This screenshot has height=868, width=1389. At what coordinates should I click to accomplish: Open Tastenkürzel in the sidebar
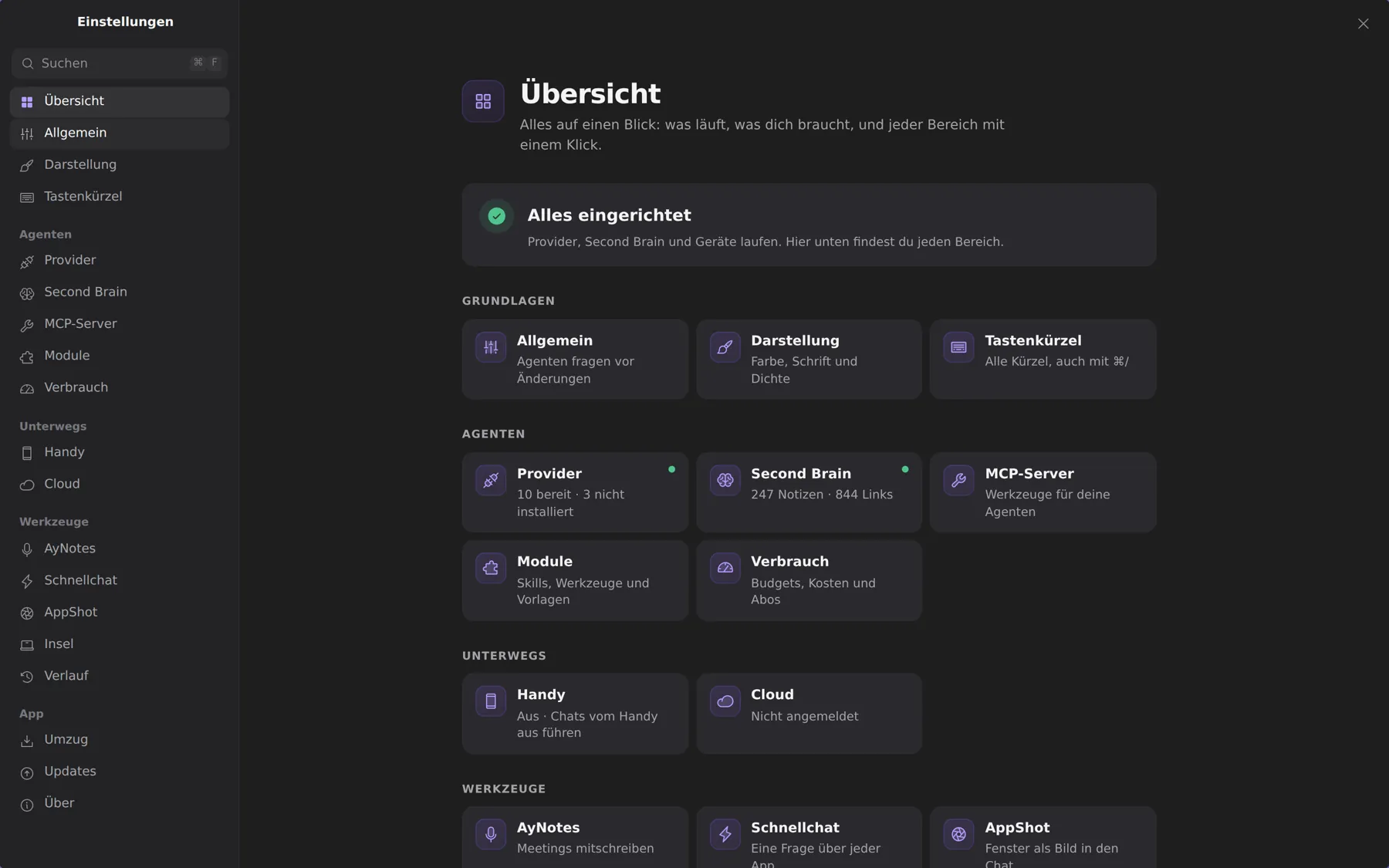tap(120, 197)
